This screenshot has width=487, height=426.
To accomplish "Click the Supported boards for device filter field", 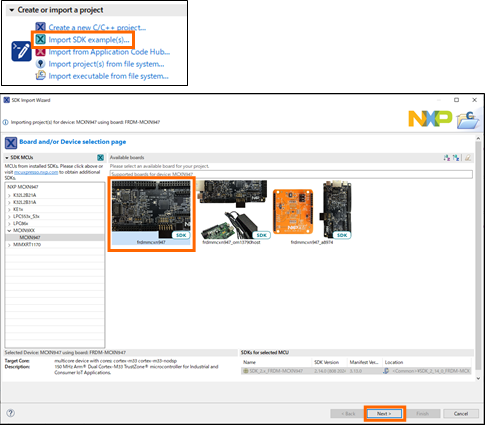I will click(x=291, y=174).
